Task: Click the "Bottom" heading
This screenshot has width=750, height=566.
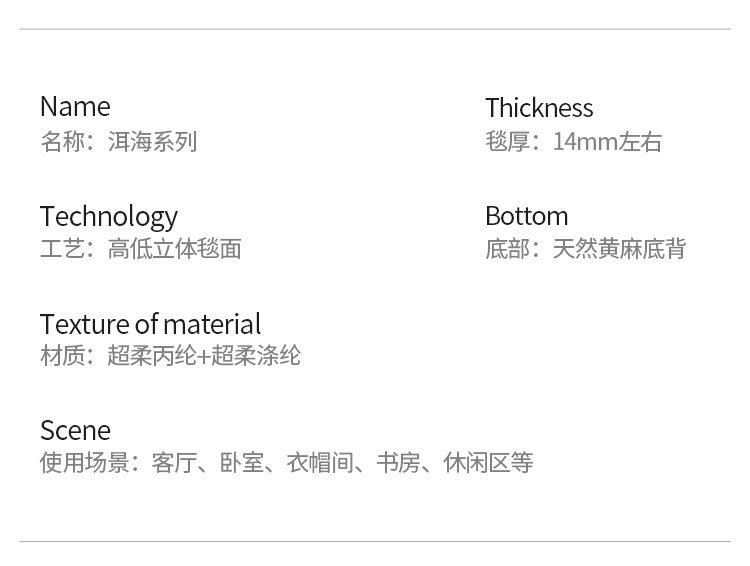Action: pos(526,216)
